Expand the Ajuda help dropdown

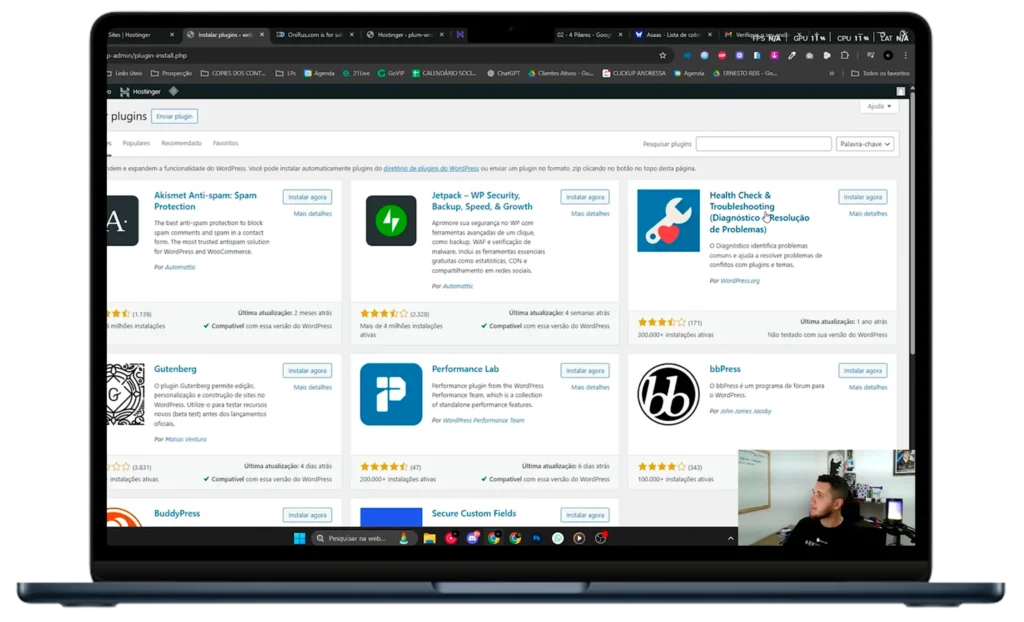click(878, 106)
